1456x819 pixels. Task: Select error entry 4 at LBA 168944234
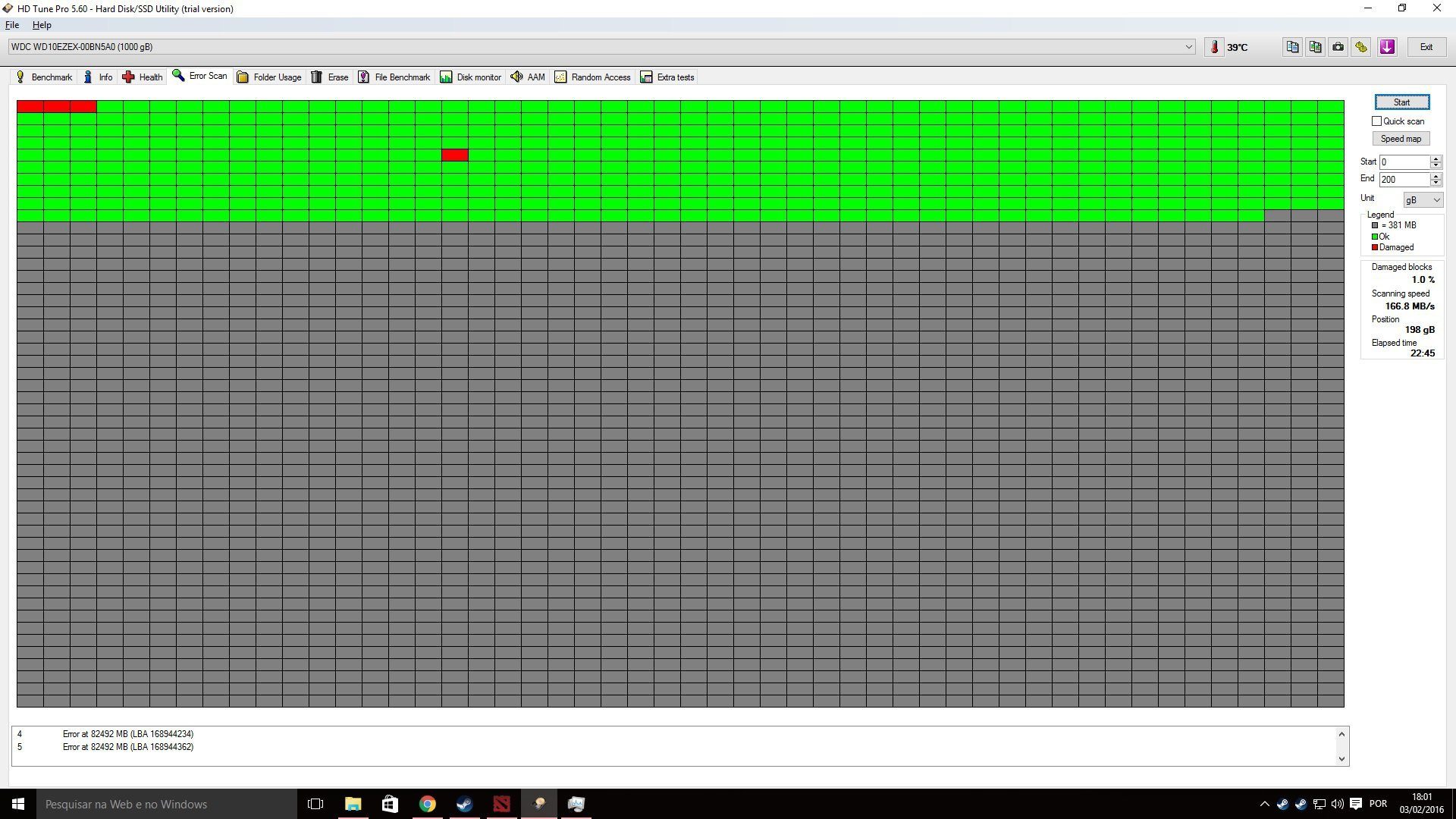[105, 734]
